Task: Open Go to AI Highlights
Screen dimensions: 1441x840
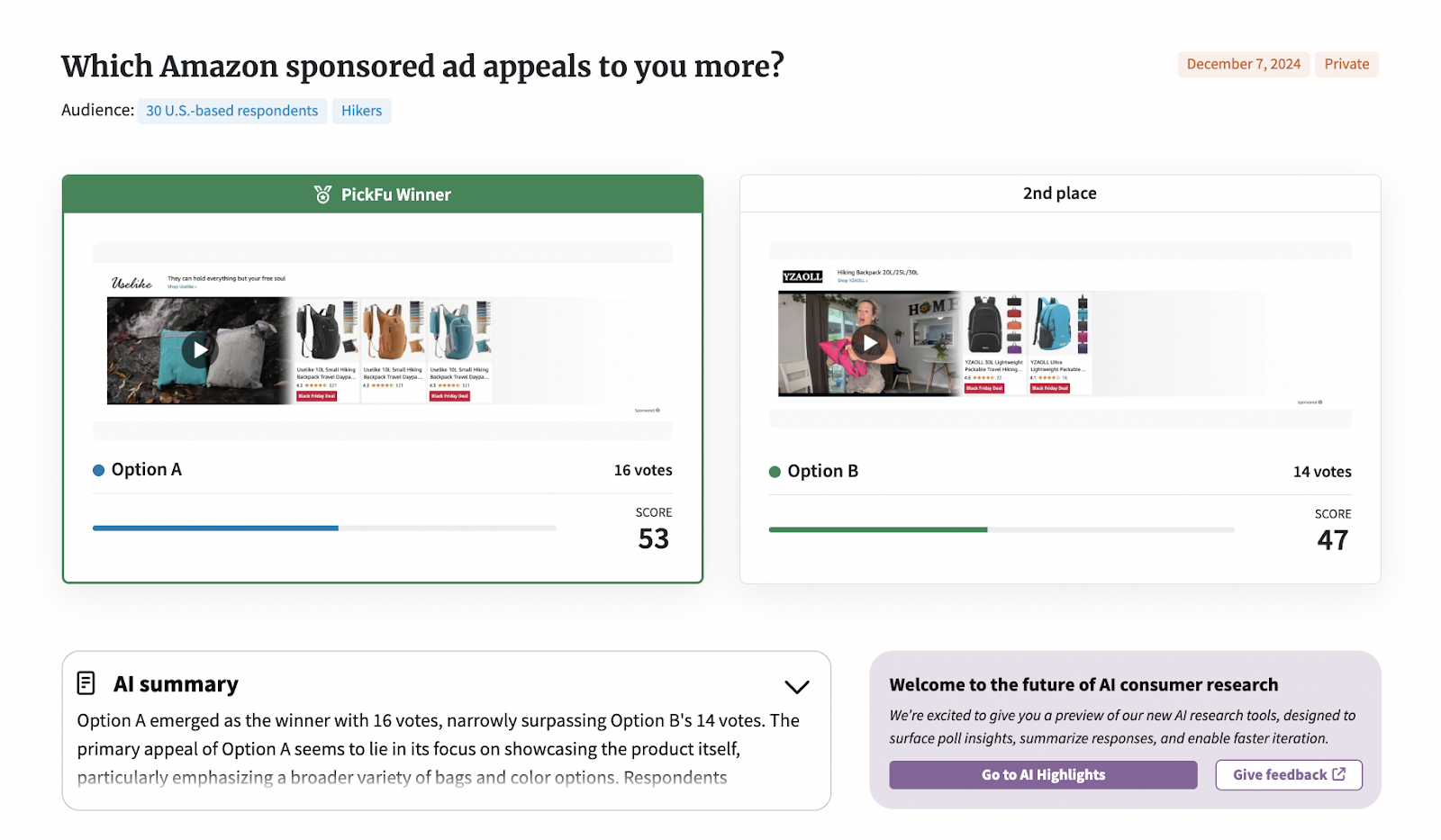Action: pyautogui.click(x=1042, y=774)
